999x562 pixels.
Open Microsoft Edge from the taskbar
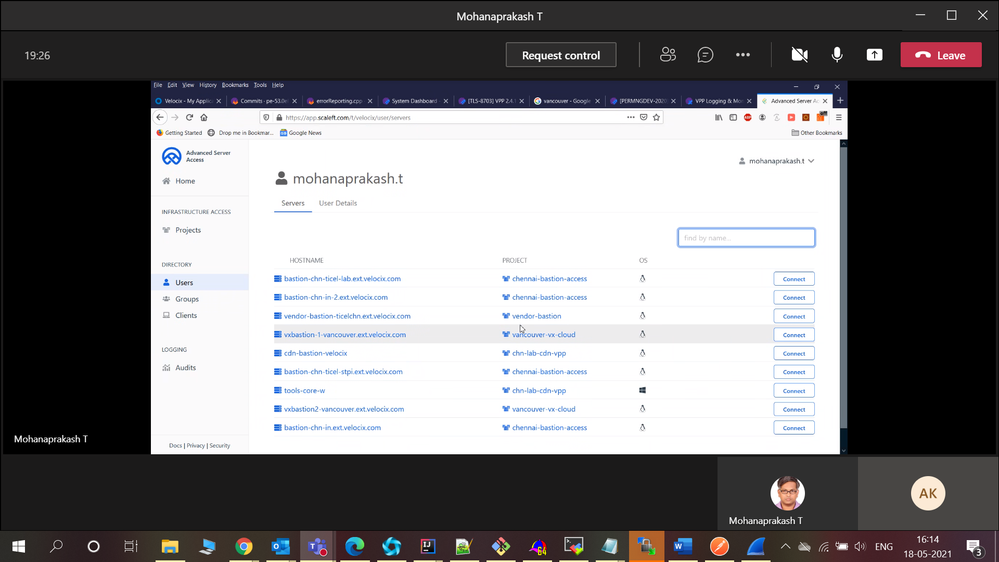click(x=354, y=546)
